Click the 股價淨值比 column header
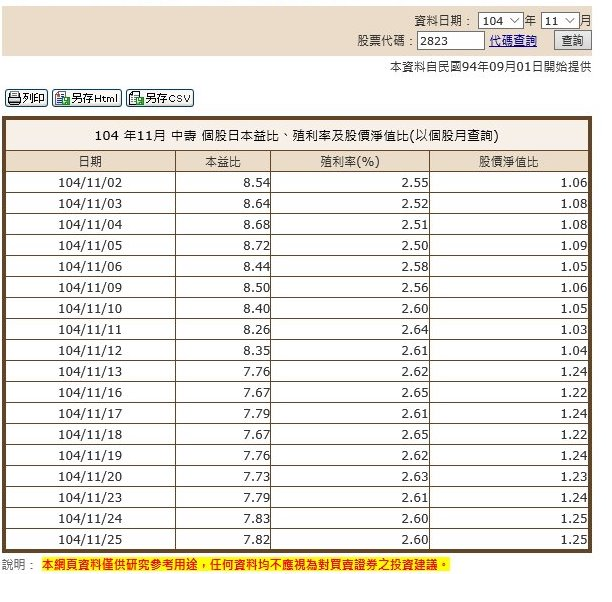Image resolution: width=612 pixels, height=602 pixels. click(x=509, y=161)
